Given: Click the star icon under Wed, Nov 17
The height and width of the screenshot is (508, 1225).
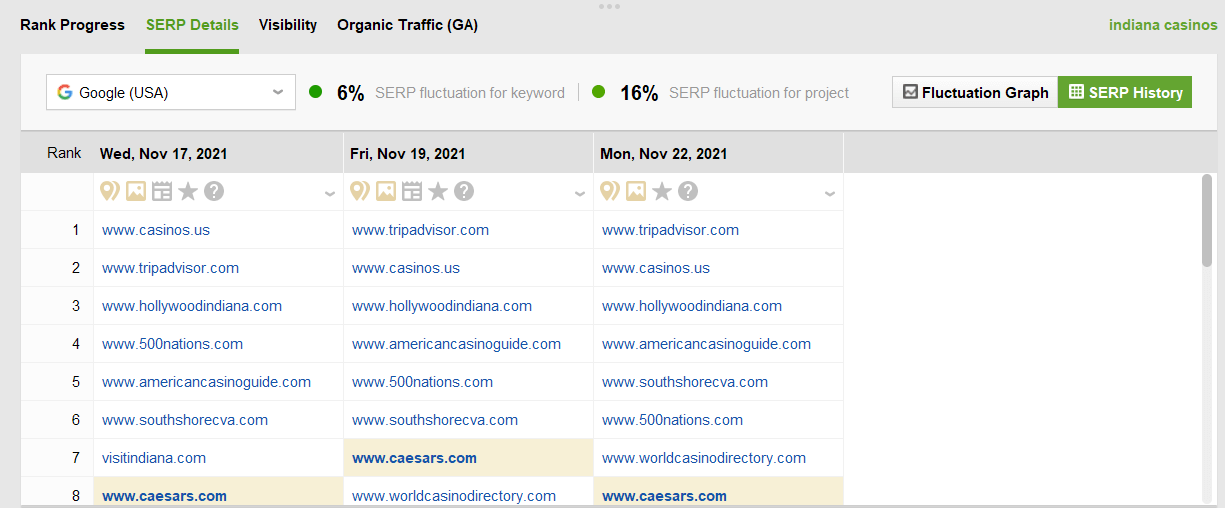Looking at the screenshot, I should tap(188, 191).
